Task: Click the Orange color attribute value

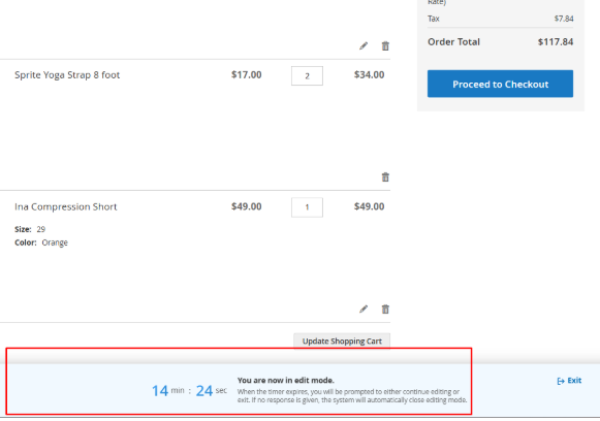Action: point(55,243)
